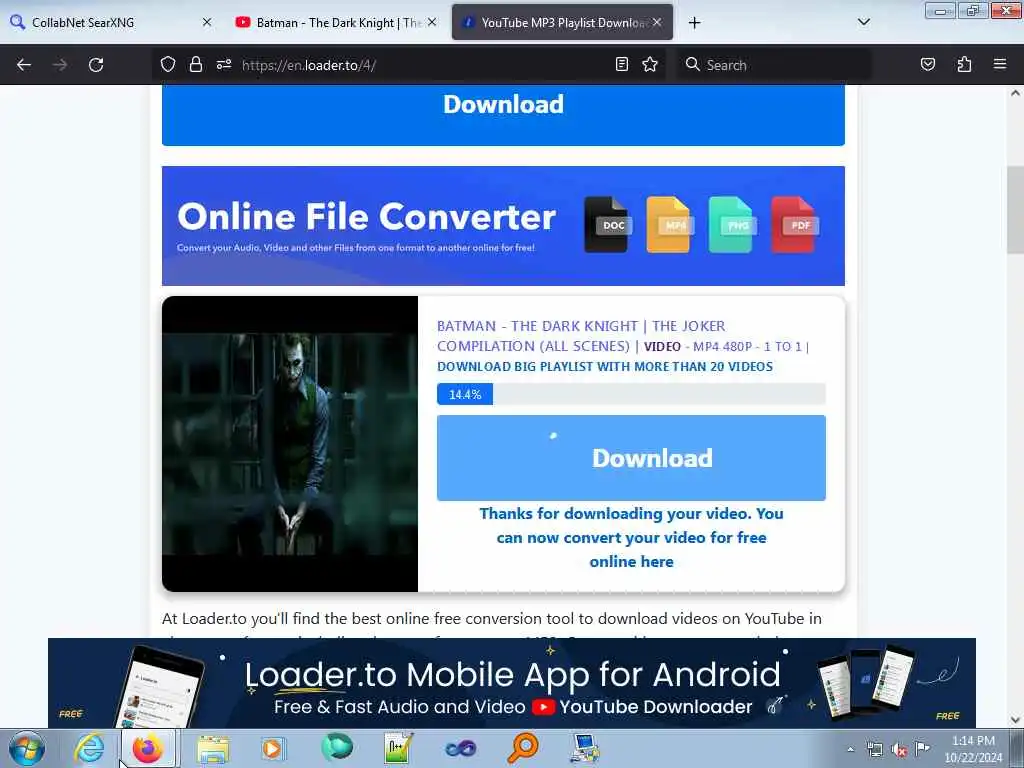Click the Download button under progress bar

pos(631,458)
